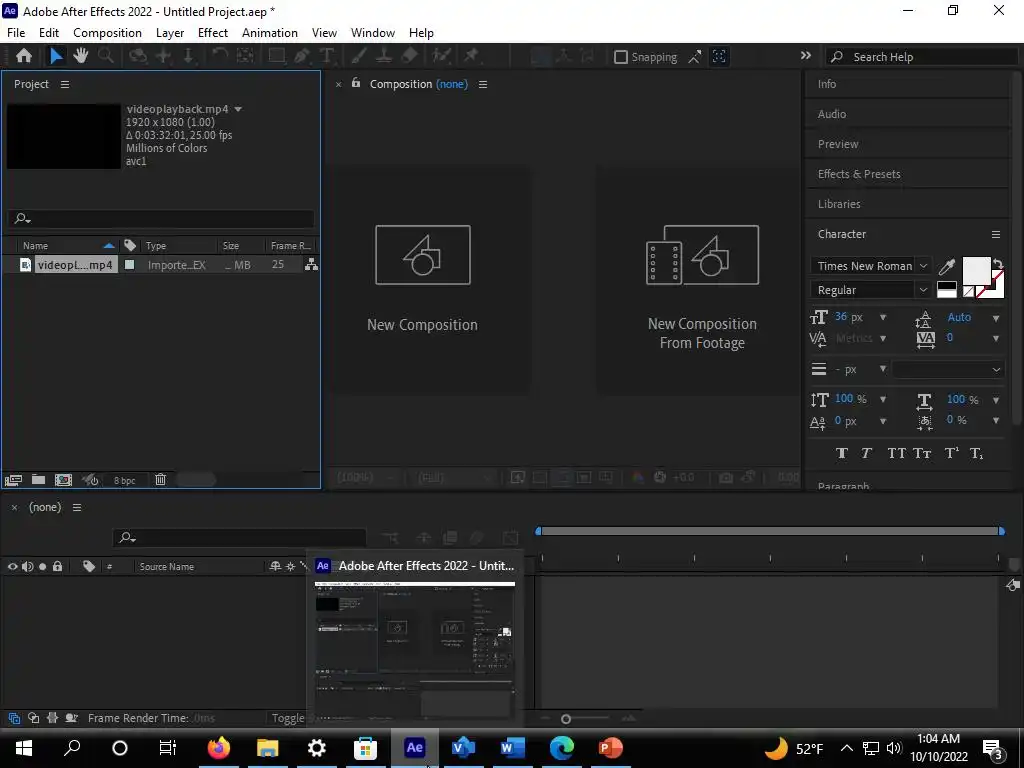
Task: Toggle Small Caps text style
Action: click(922, 453)
